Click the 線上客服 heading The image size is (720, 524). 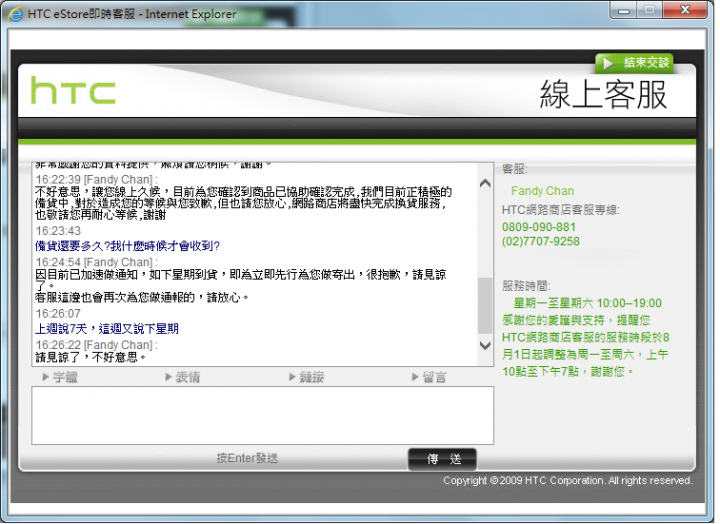click(x=603, y=94)
